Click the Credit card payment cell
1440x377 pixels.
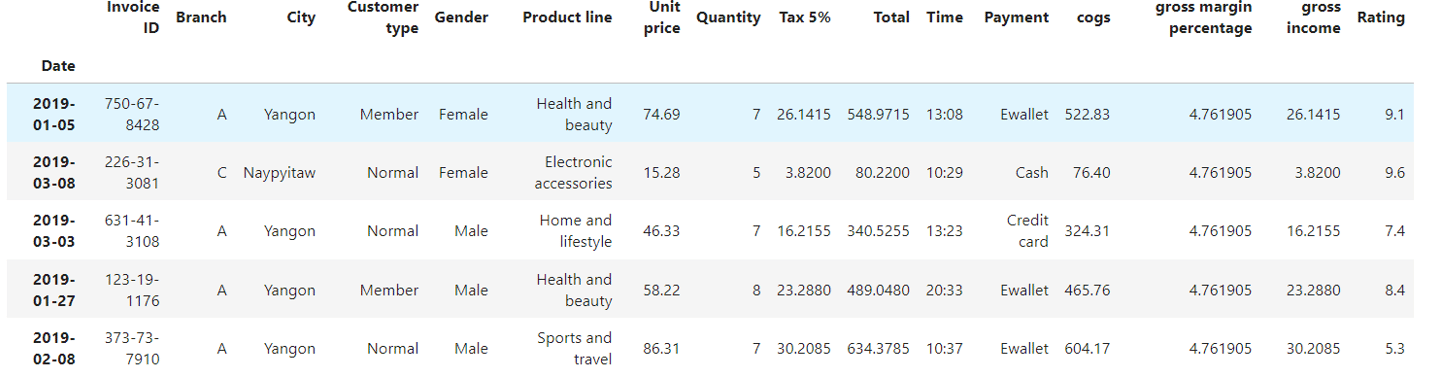pos(1028,231)
